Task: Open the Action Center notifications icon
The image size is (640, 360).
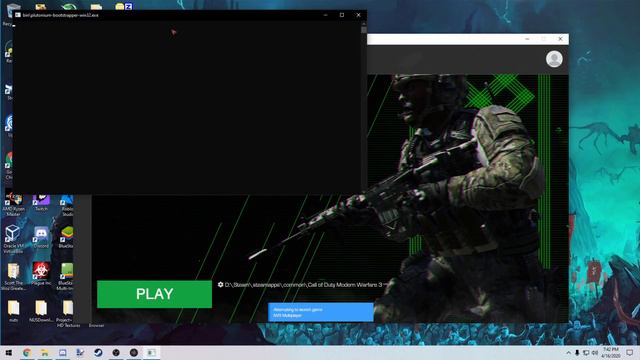Action: 630,353
